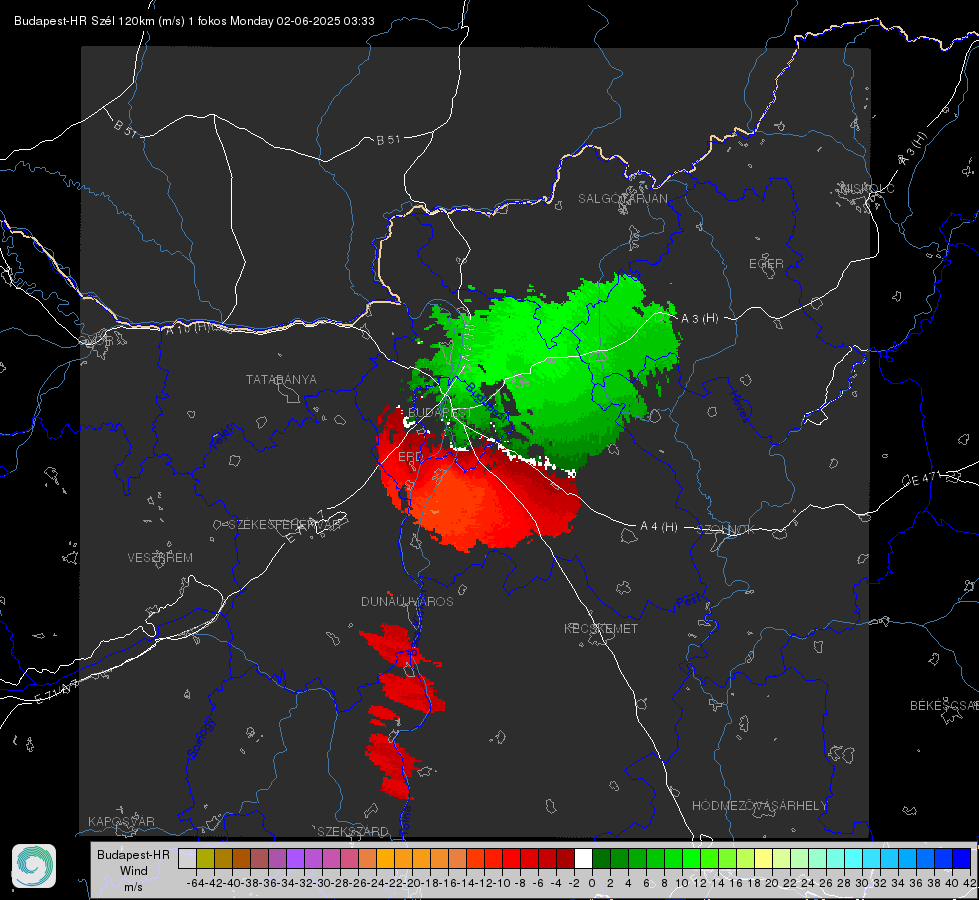
Task: Click the '-10' value in the legend scale
Action: coord(502,883)
